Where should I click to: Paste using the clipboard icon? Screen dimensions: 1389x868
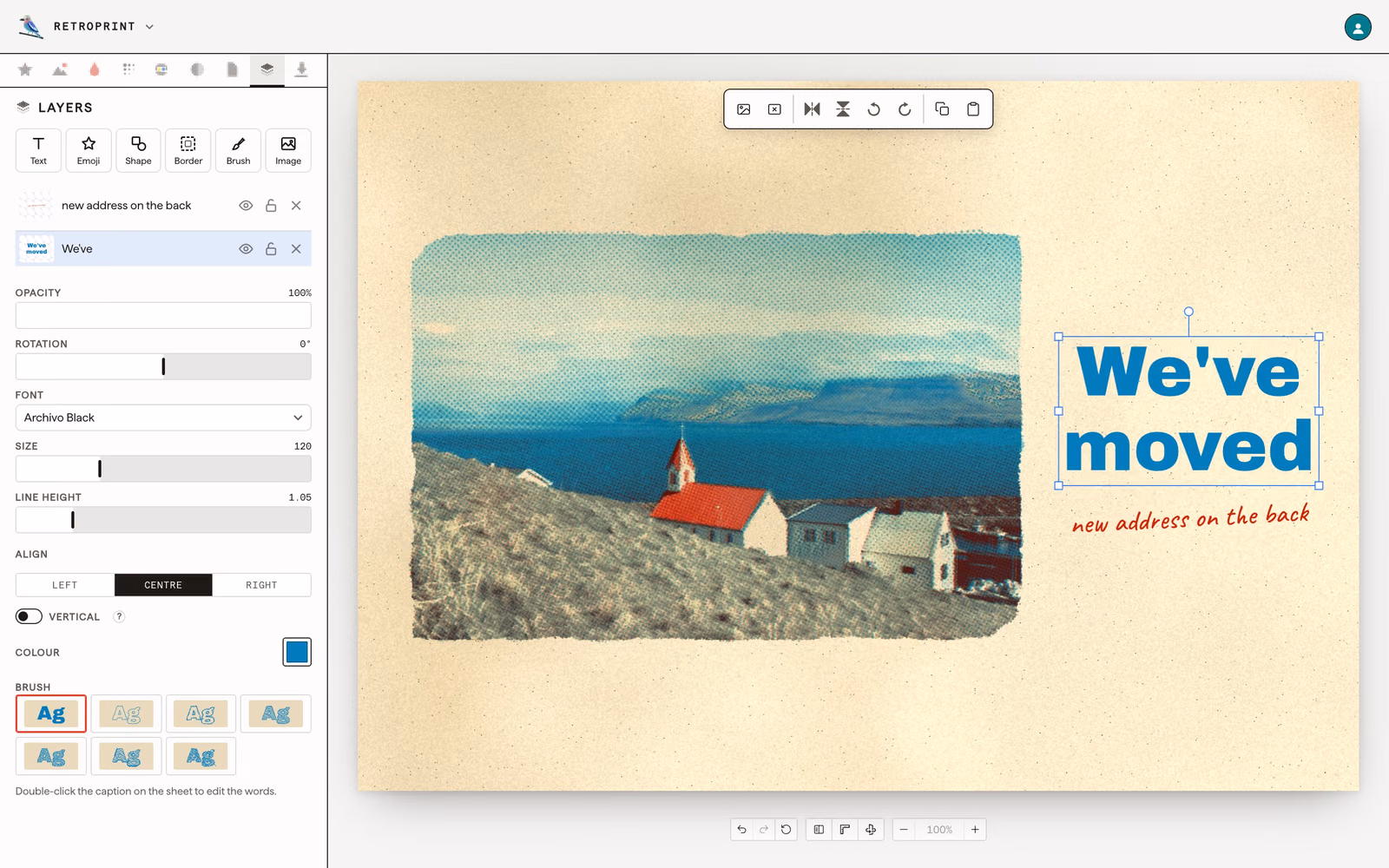click(x=973, y=109)
